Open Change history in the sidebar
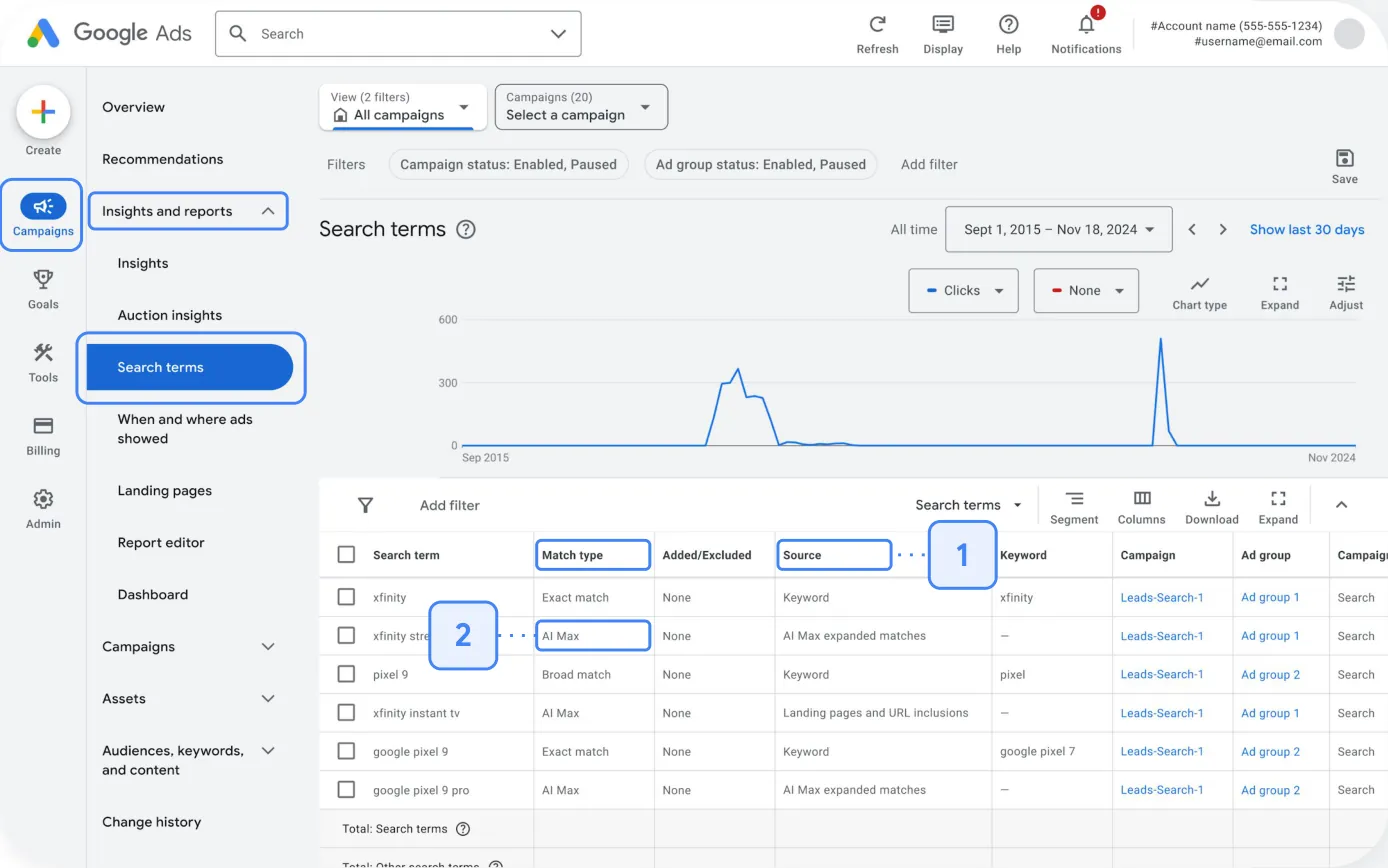 point(152,822)
